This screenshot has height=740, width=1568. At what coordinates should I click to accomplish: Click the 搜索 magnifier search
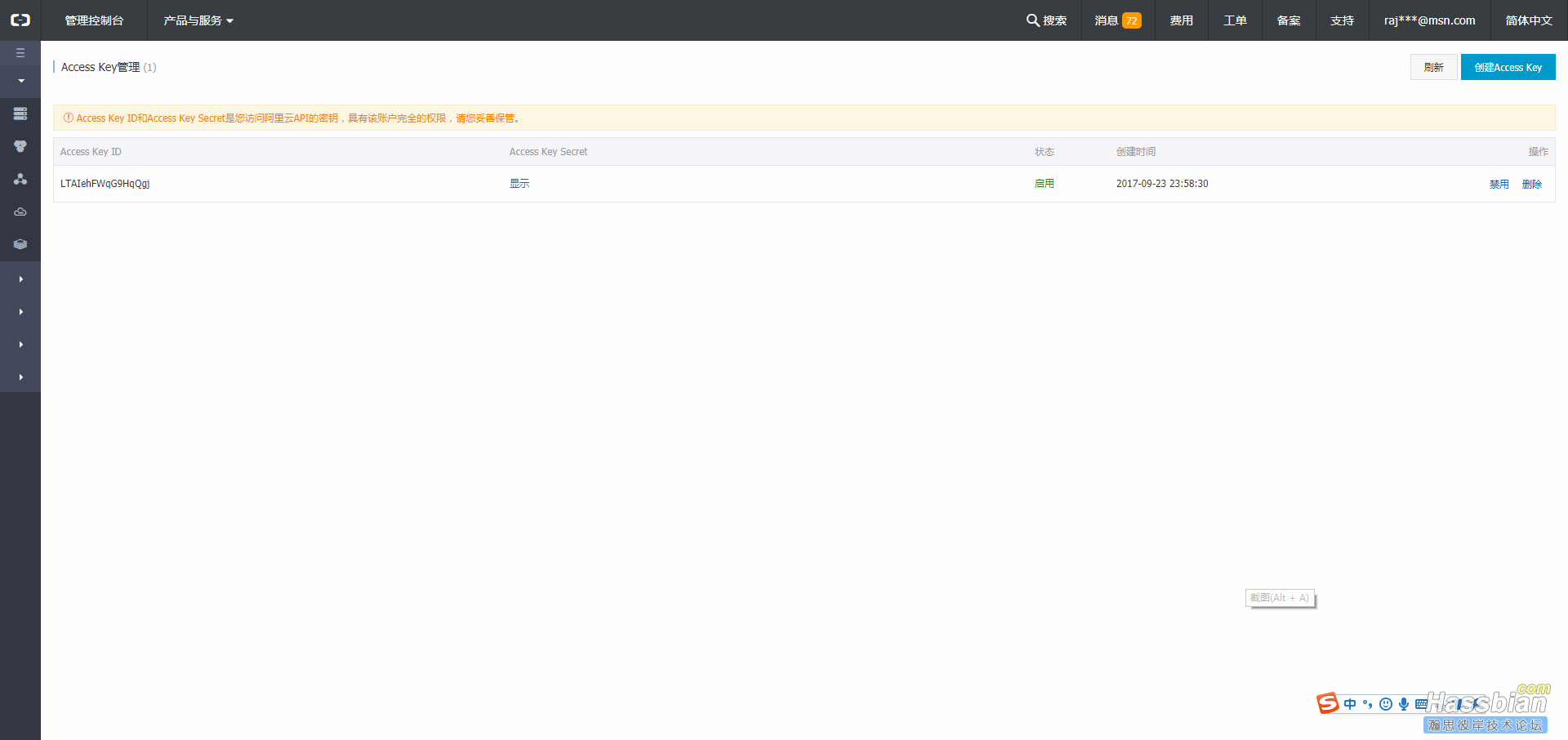tap(1046, 20)
